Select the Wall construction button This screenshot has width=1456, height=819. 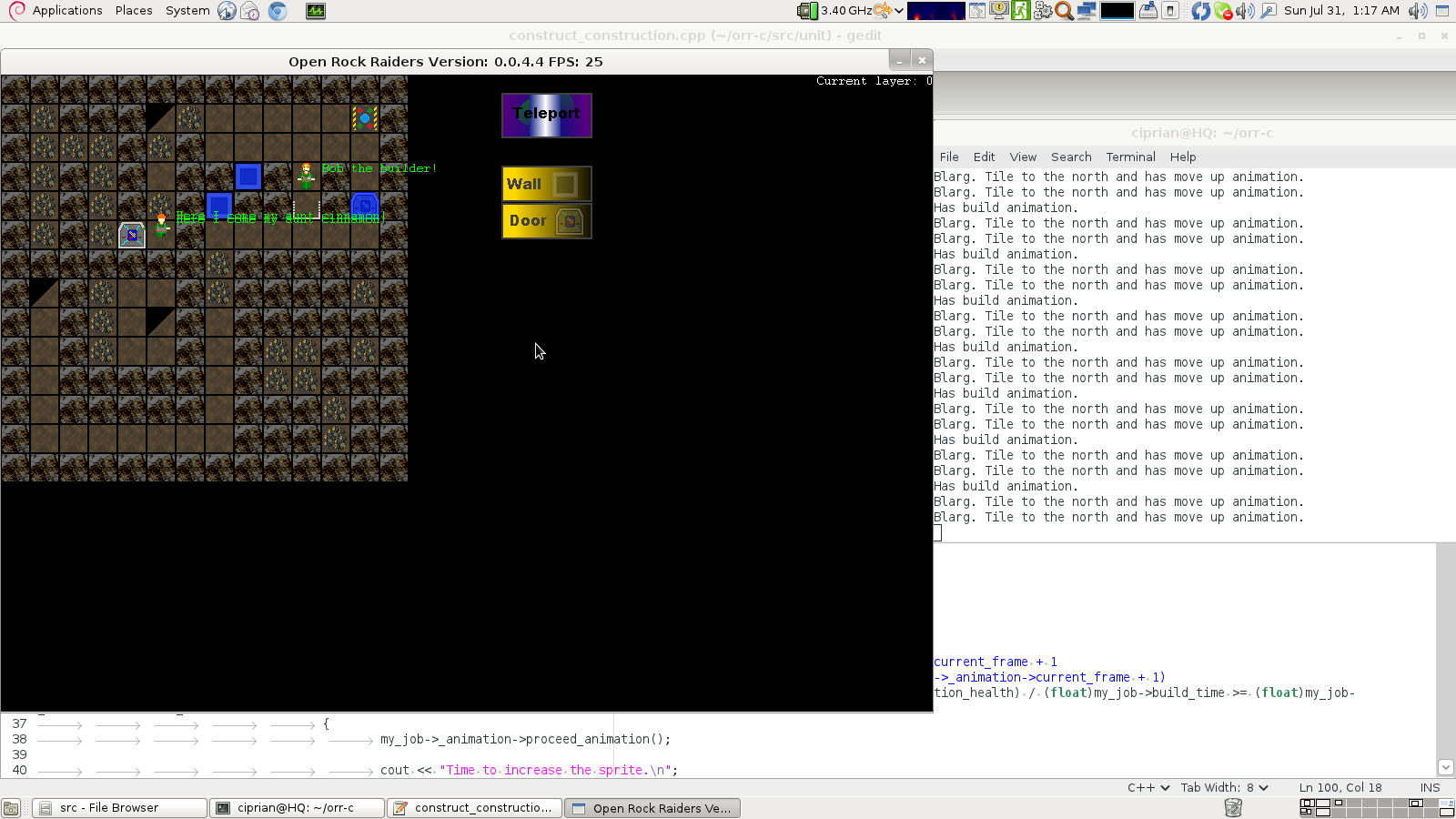click(546, 184)
